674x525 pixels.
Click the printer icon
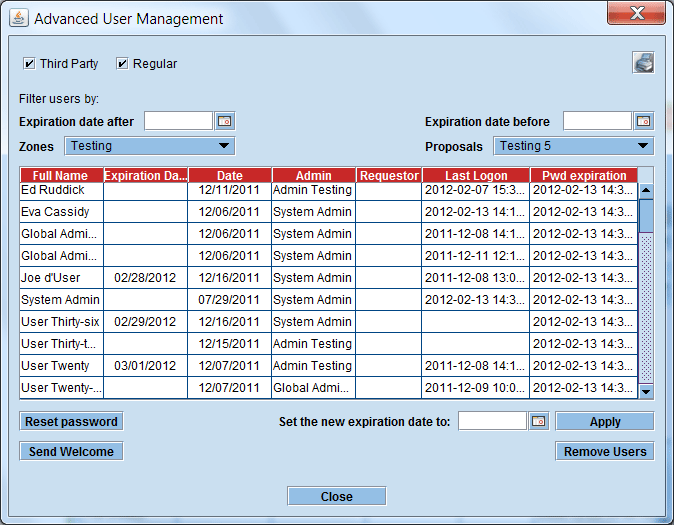coord(643,63)
